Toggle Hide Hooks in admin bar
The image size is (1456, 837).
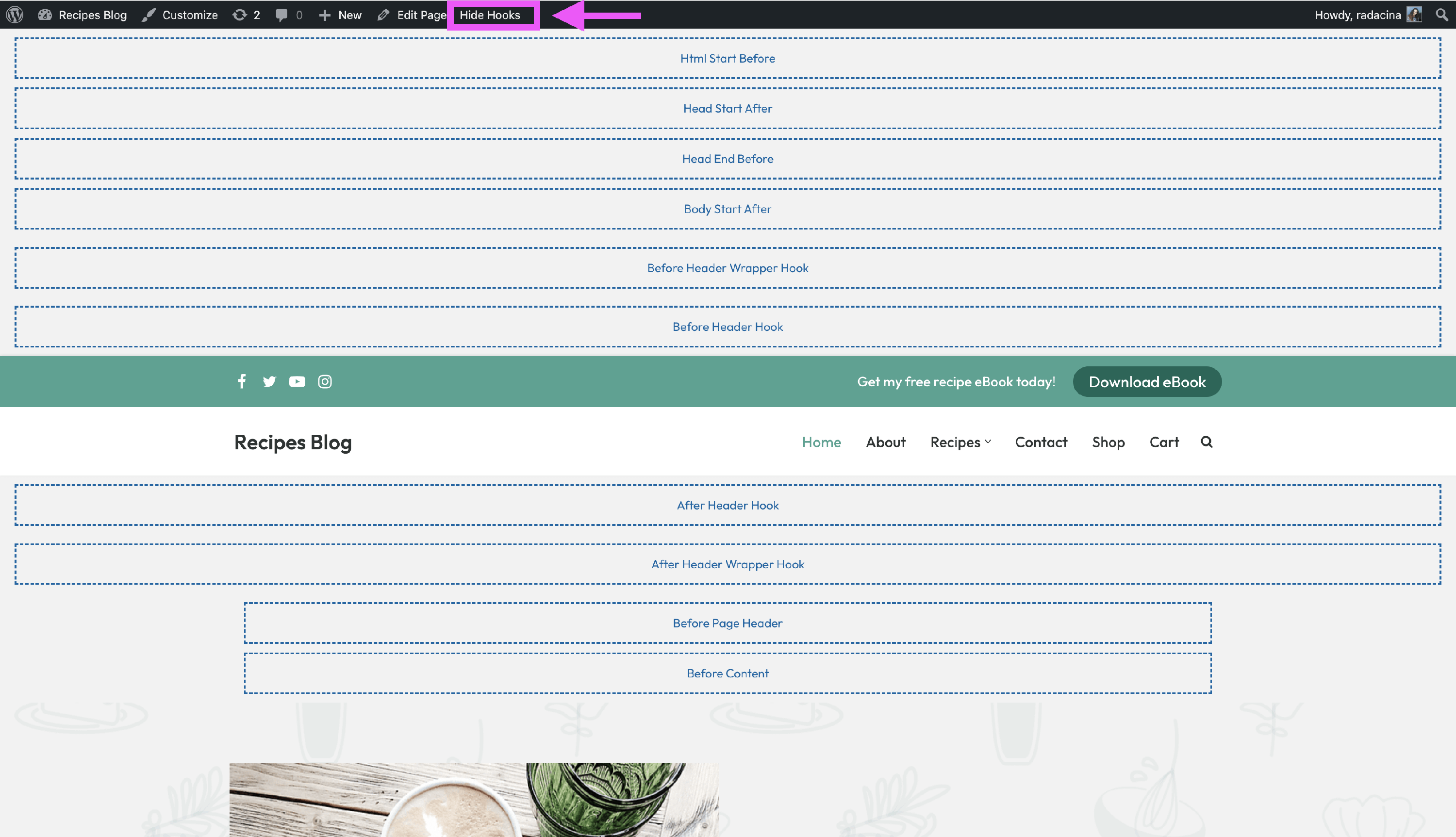pos(490,15)
